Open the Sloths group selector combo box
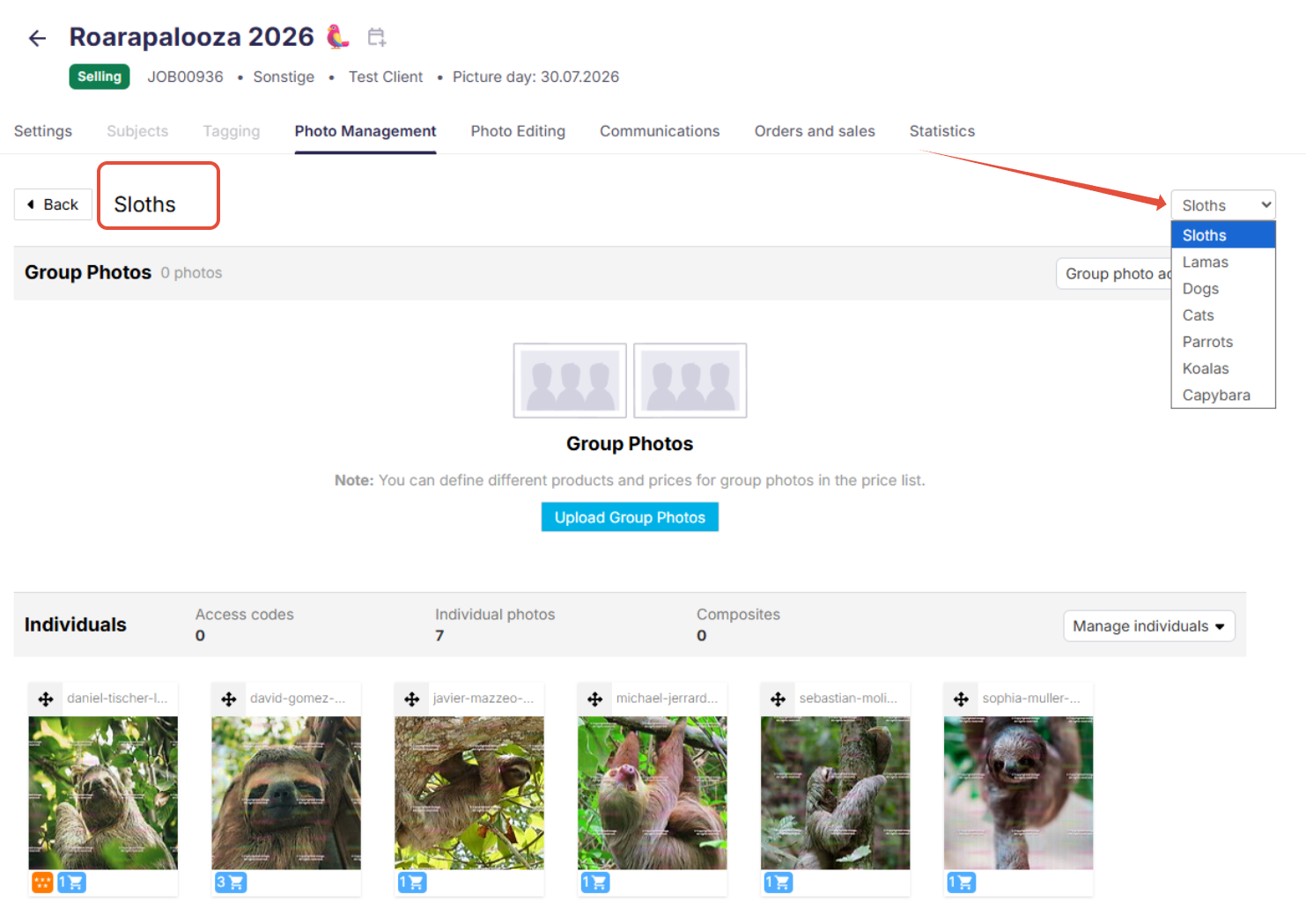Screen dimensions: 1306x924 [1223, 205]
